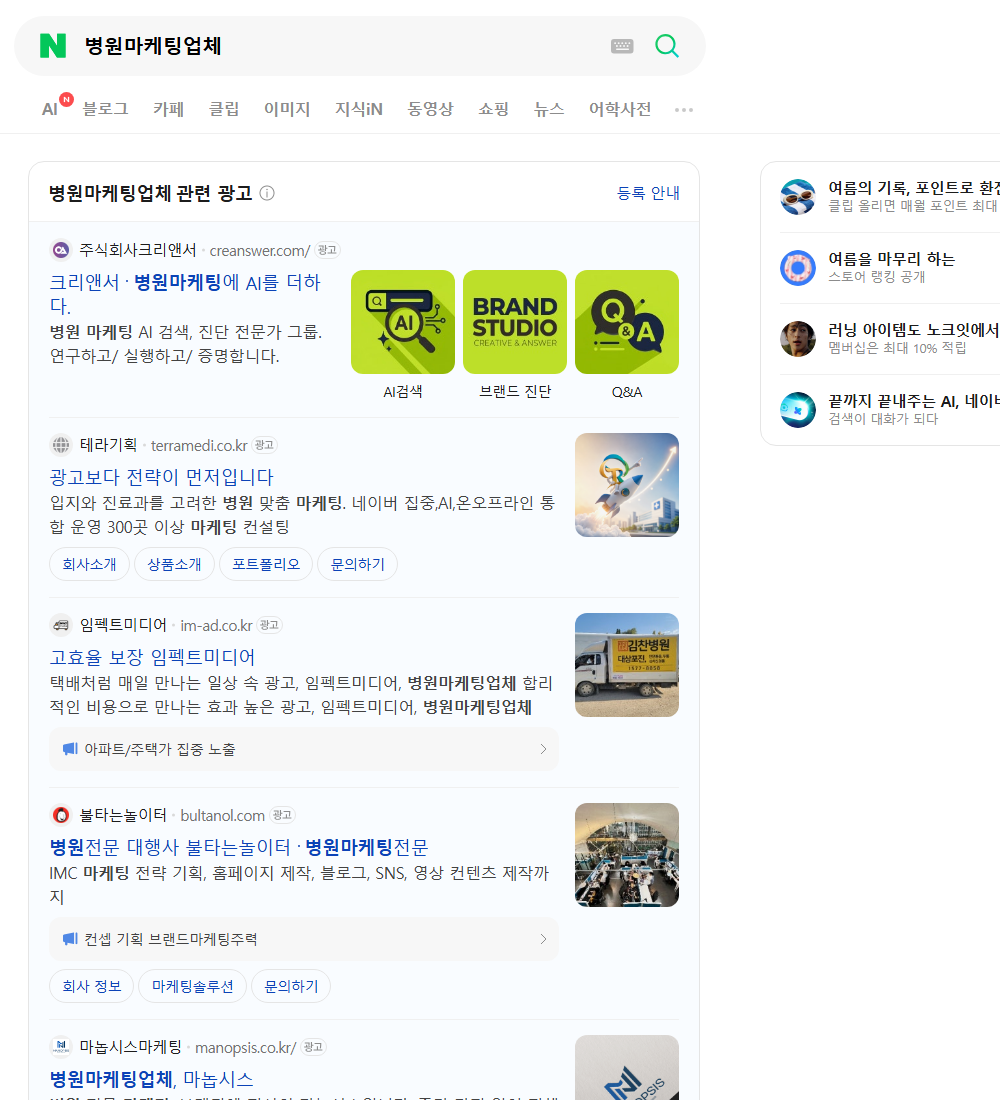Switch to the 지식iN tab

(x=359, y=109)
